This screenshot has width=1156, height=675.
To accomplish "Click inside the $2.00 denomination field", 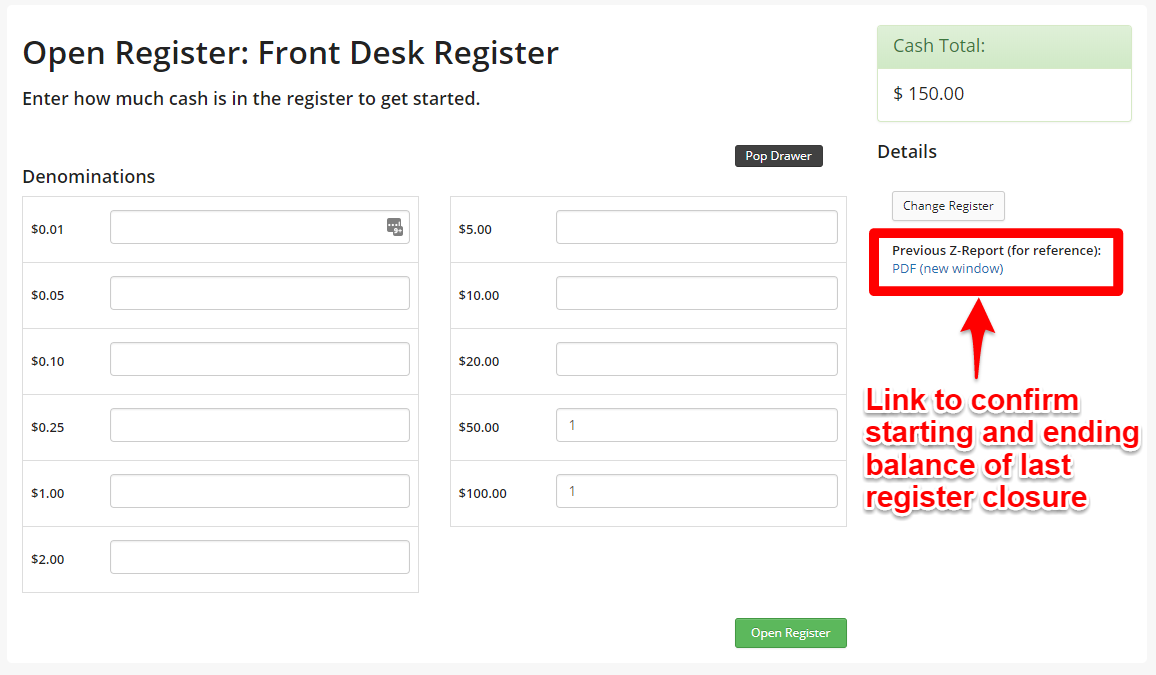I will (x=259, y=557).
